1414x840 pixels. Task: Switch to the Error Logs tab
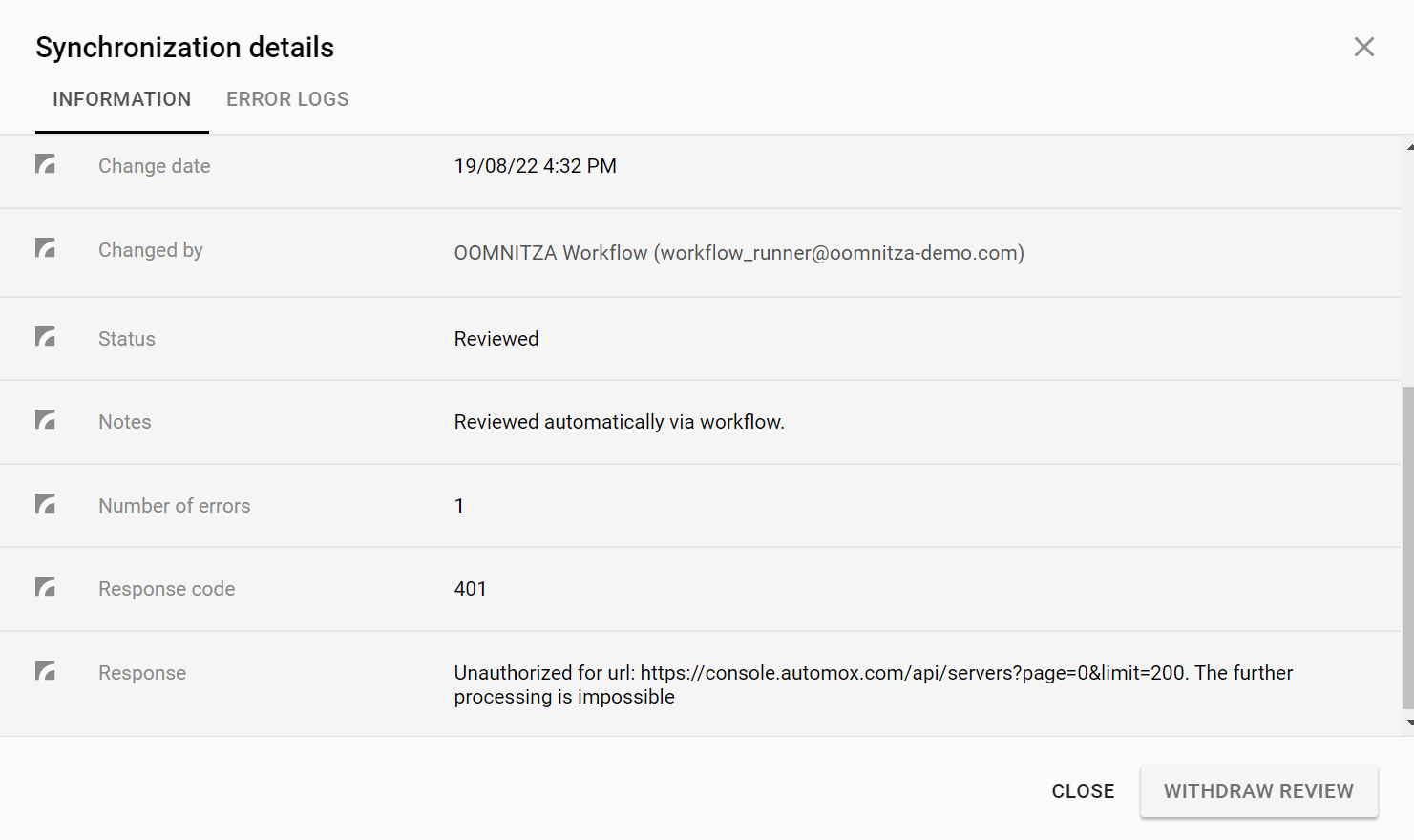point(287,99)
